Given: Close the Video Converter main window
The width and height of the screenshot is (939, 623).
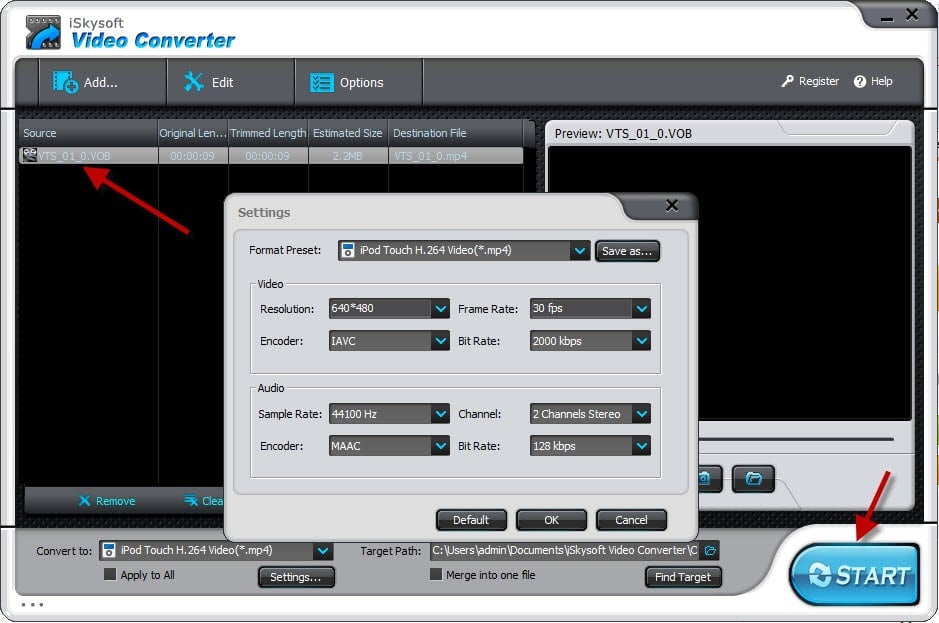Looking at the screenshot, I should tap(912, 14).
